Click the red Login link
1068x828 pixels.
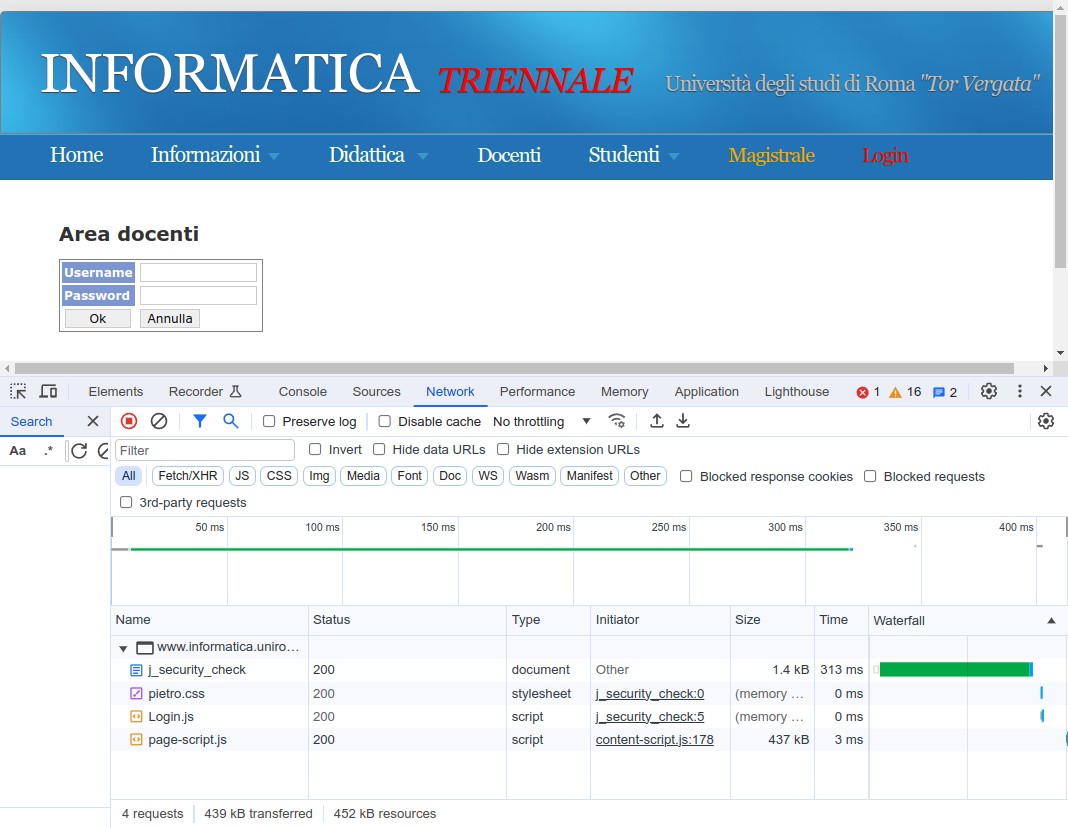(x=885, y=155)
